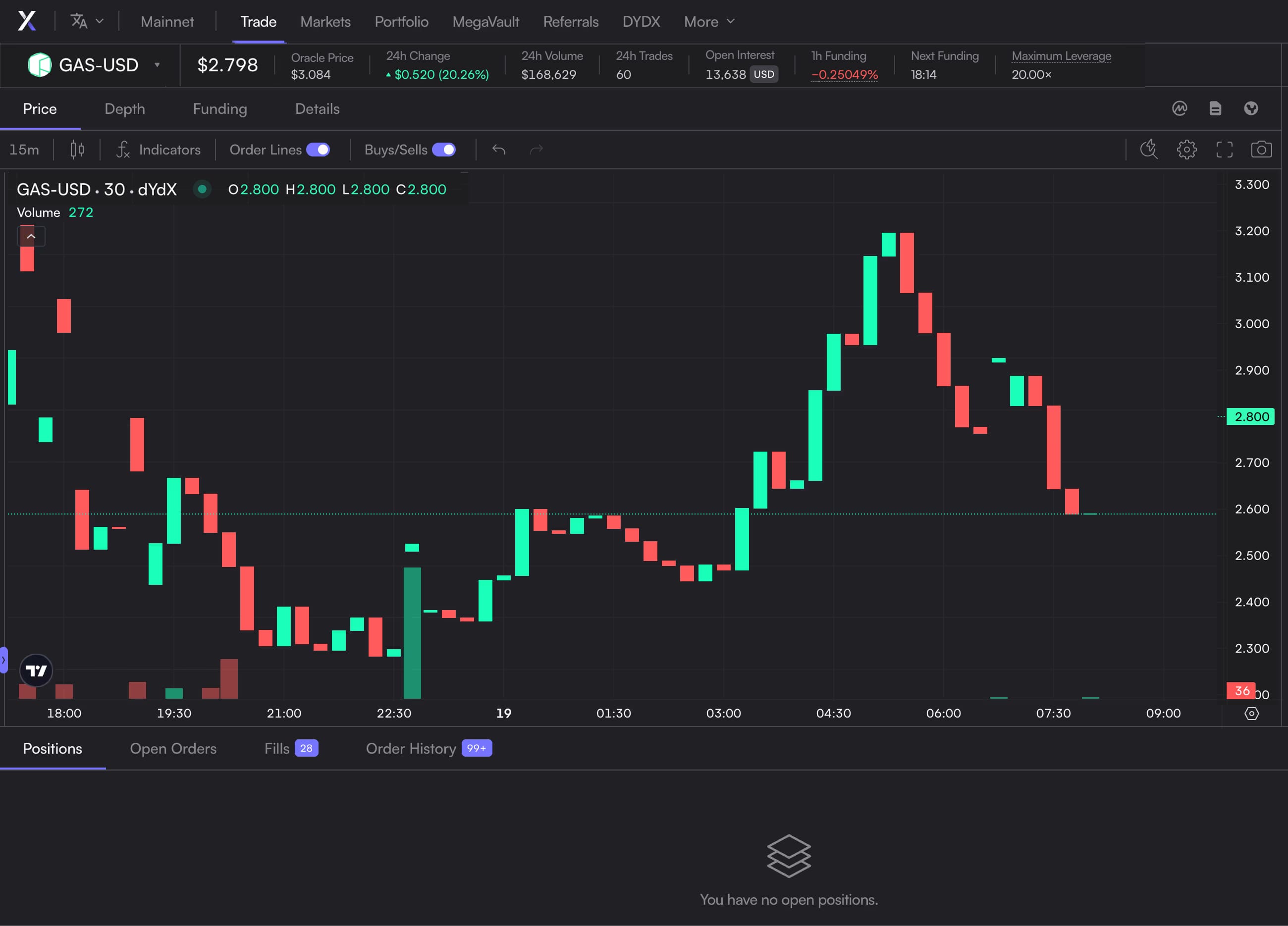Switch to Depth tab
The width and height of the screenshot is (1288, 926).
pos(125,109)
